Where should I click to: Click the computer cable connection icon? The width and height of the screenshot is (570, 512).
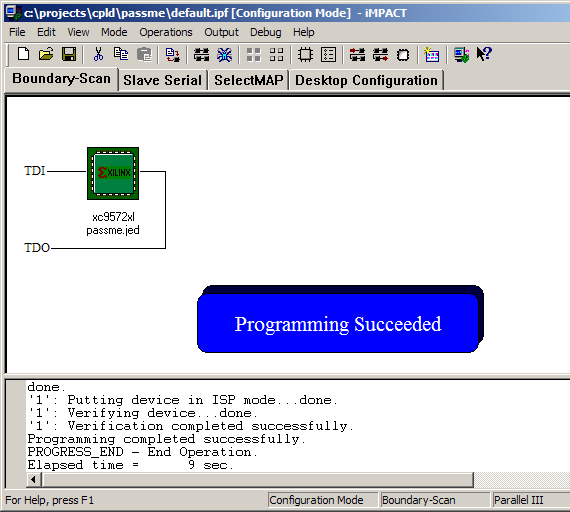[461, 55]
